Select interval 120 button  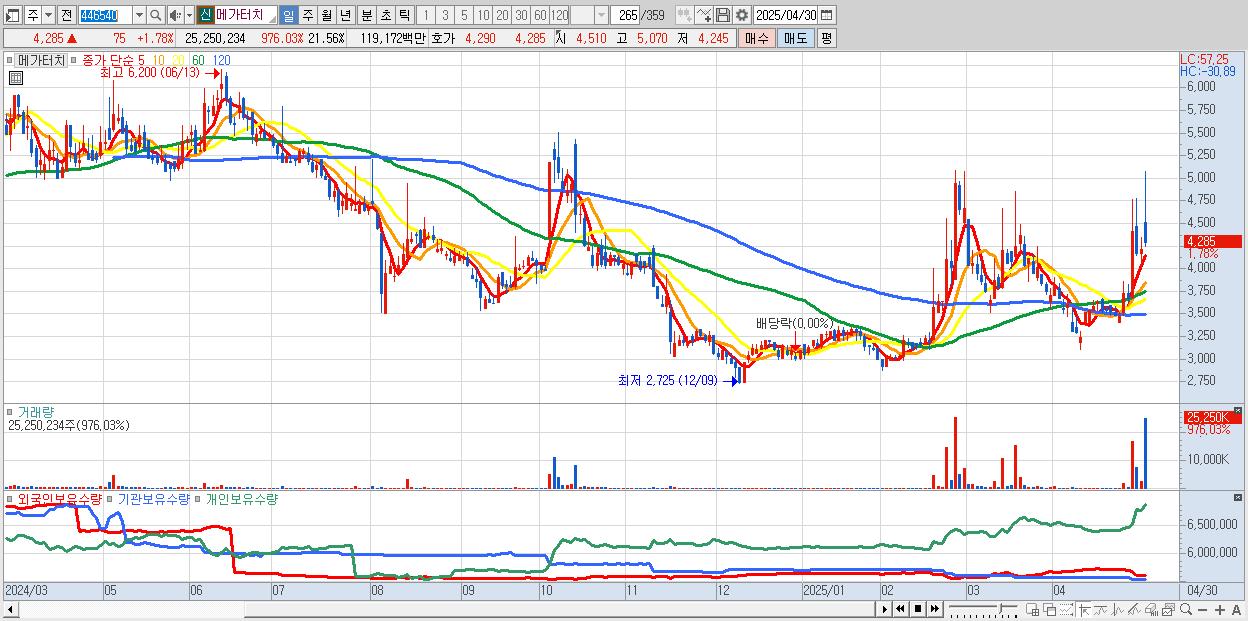559,15
